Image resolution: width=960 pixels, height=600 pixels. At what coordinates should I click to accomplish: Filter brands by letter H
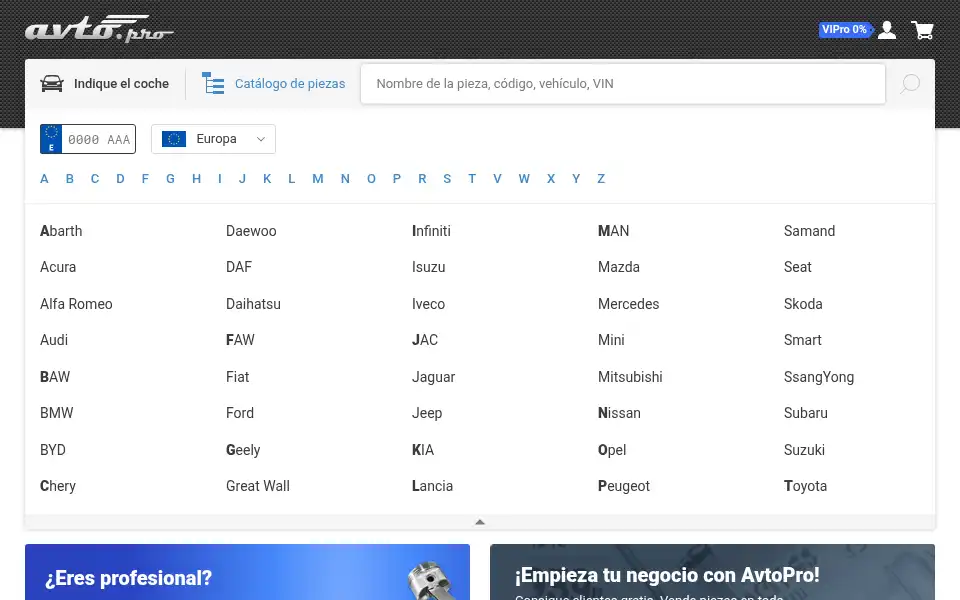coord(196,179)
